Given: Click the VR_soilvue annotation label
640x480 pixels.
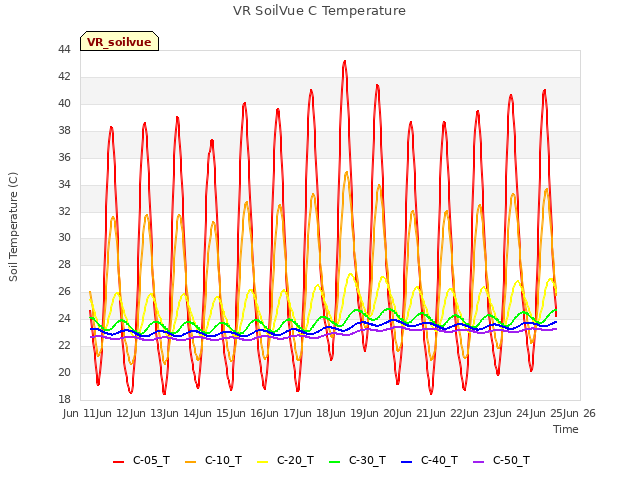Looking at the screenshot, I should coord(119,41).
